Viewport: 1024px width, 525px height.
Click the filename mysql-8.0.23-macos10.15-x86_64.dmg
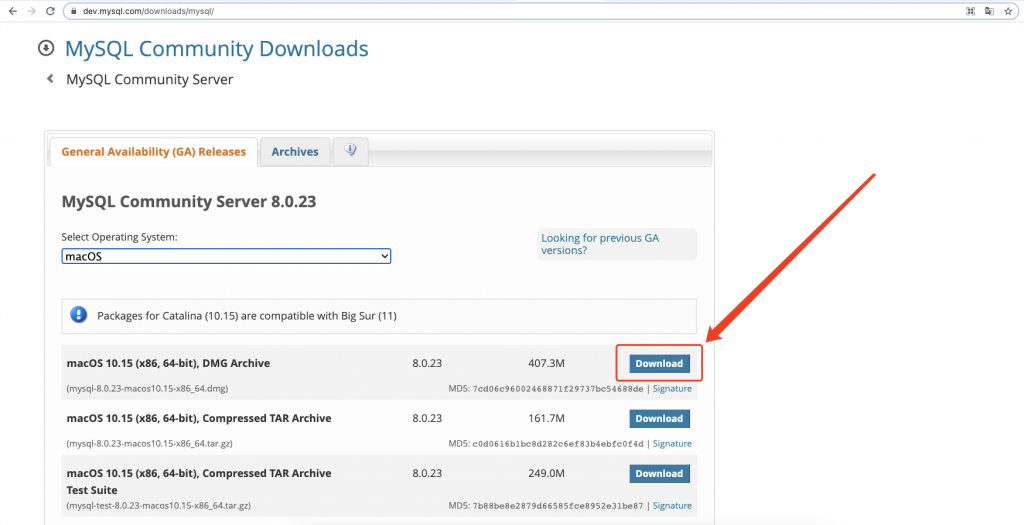click(147, 389)
